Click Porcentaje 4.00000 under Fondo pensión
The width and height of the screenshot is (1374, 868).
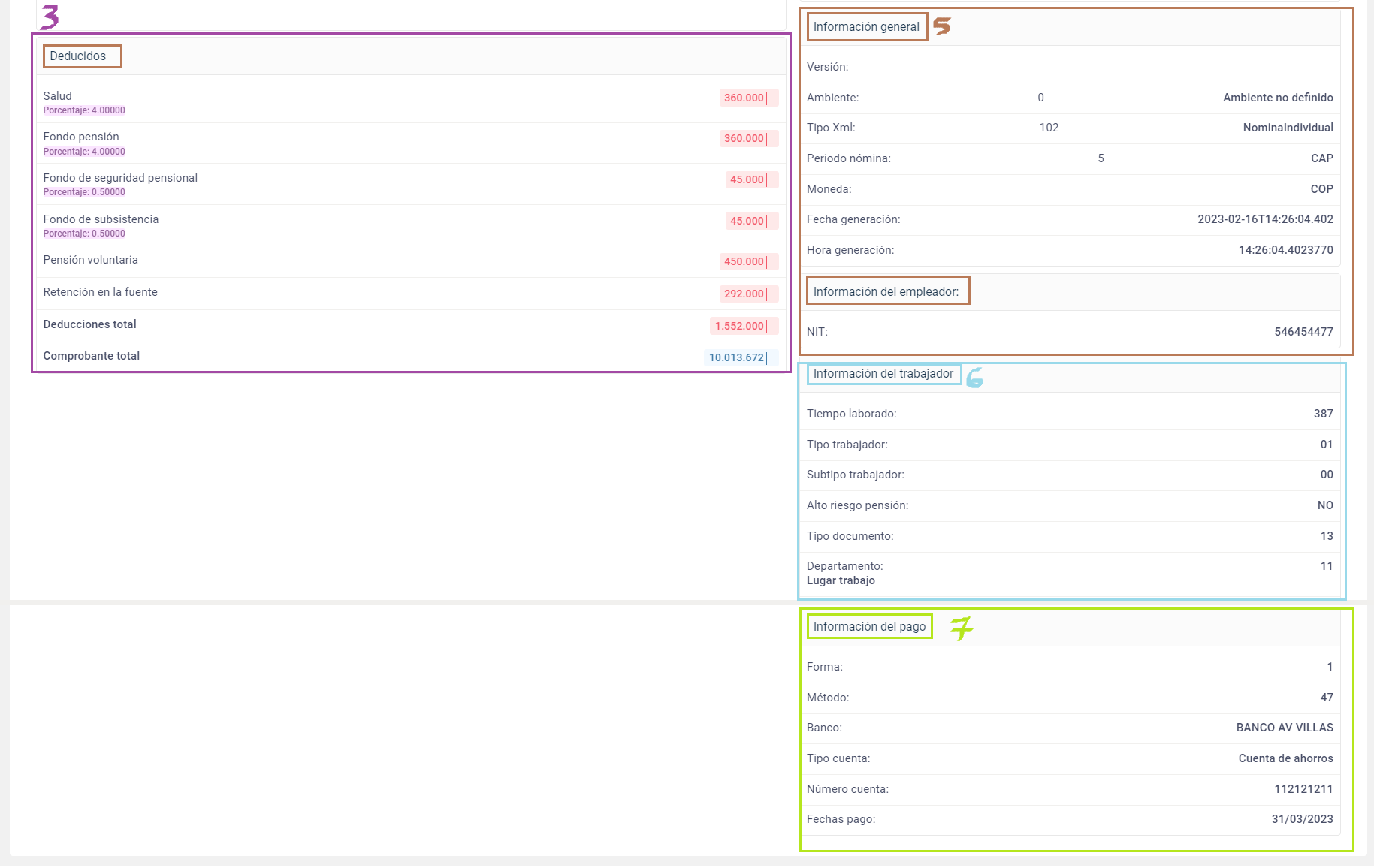tap(84, 152)
